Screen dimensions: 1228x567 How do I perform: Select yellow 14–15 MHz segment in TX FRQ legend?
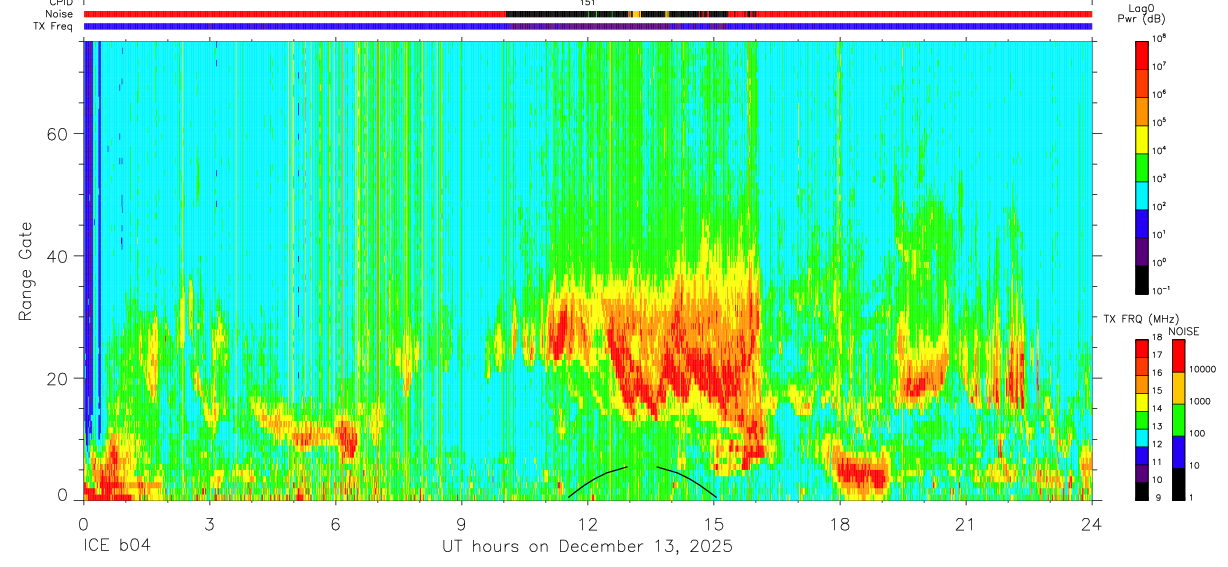tap(1142, 402)
